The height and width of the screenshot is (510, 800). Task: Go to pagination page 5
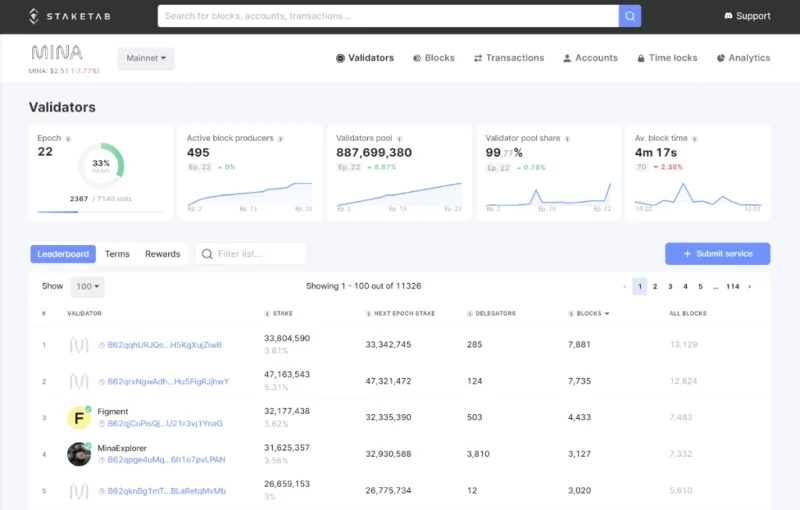pos(701,287)
